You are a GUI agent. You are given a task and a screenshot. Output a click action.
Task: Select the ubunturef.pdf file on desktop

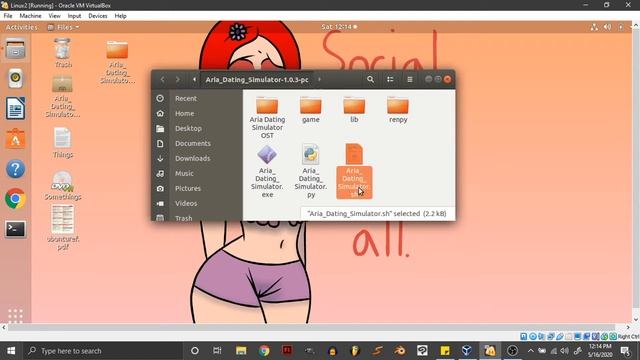62,227
